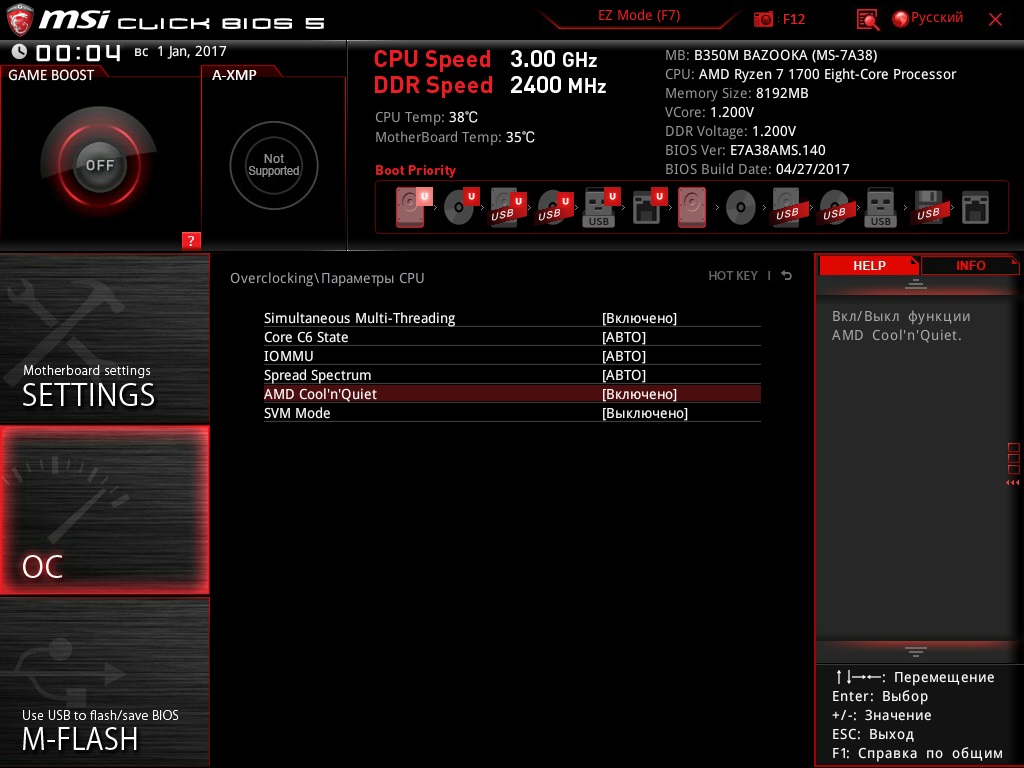This screenshot has width=1024, height=768.
Task: Click the A-XMP Not Supported dial
Action: [274, 165]
